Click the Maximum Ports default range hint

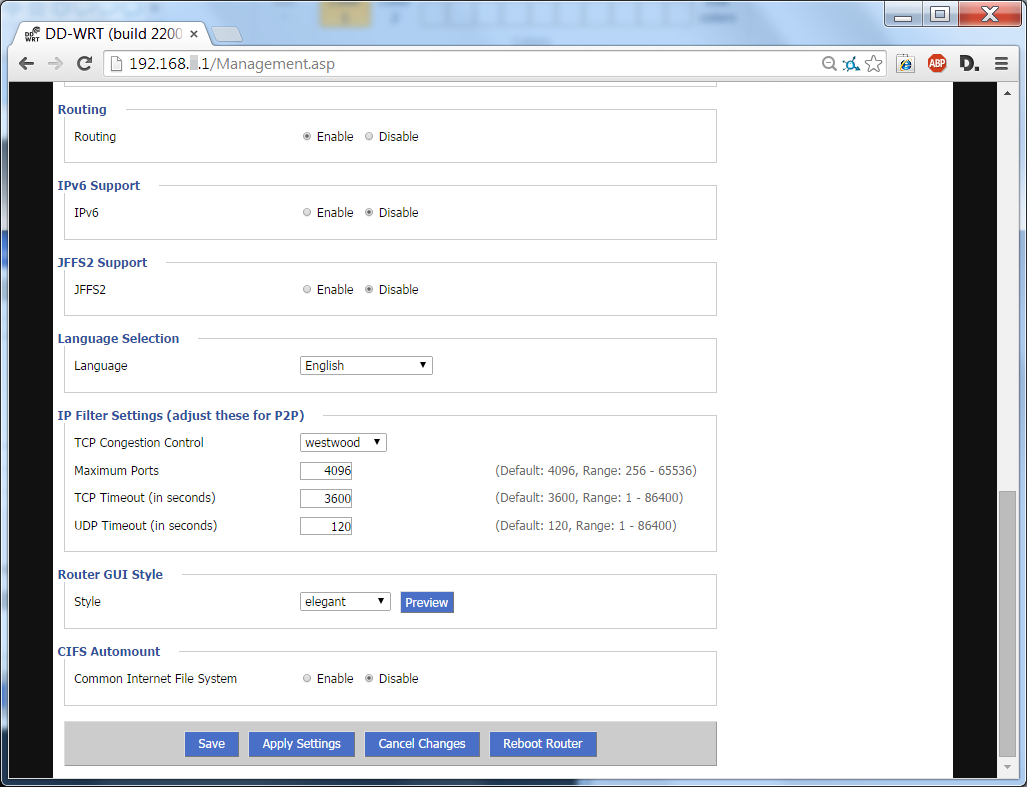click(596, 471)
